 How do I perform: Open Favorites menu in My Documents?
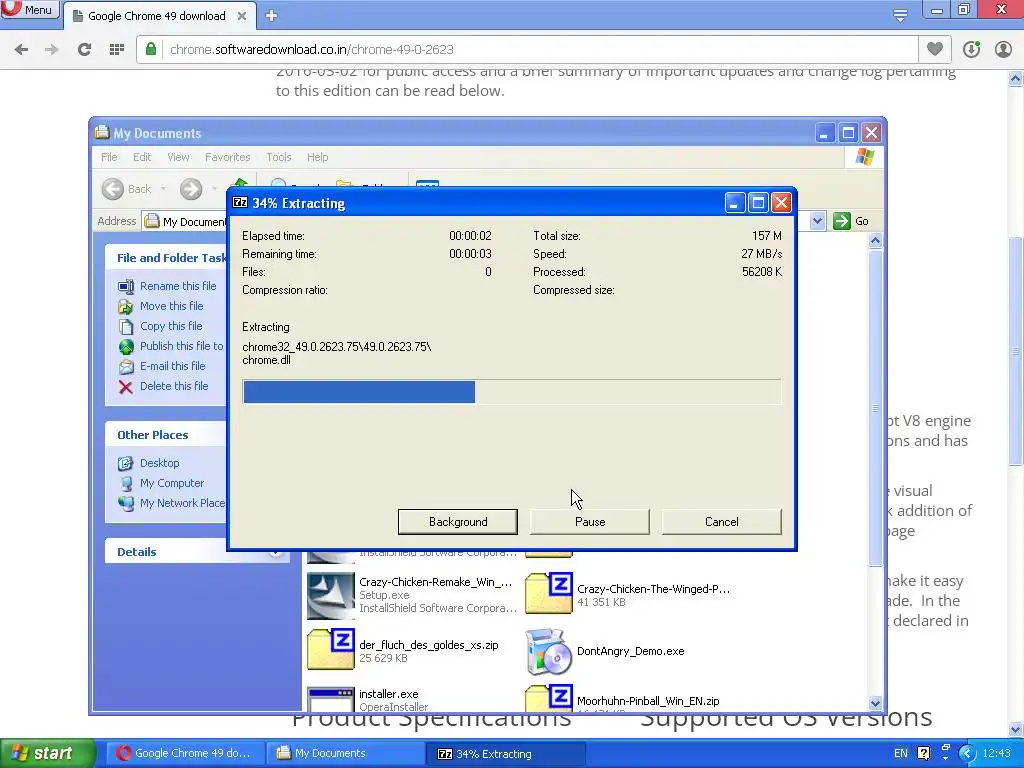pos(227,157)
